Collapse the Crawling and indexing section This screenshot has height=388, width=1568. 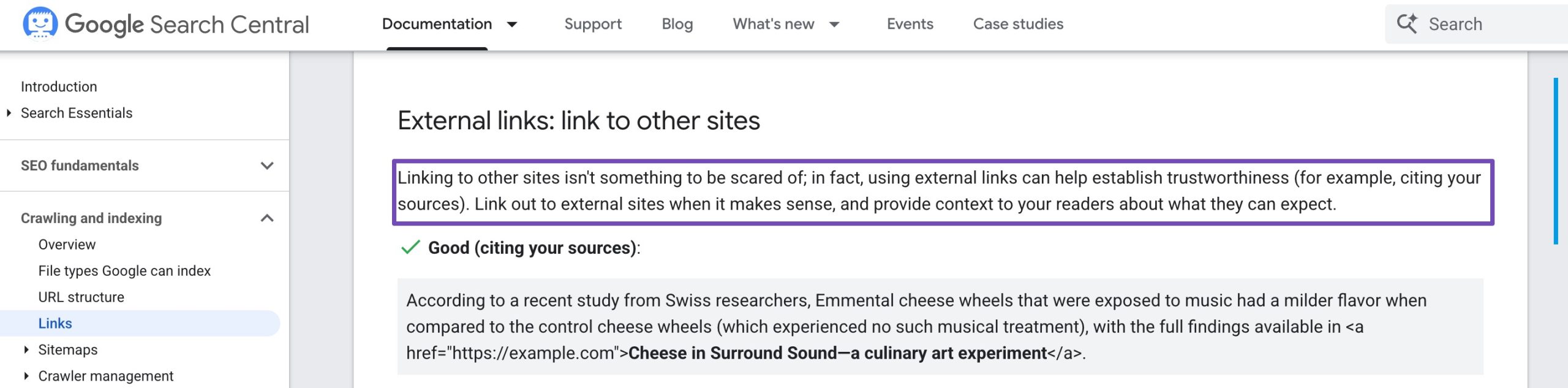[267, 218]
